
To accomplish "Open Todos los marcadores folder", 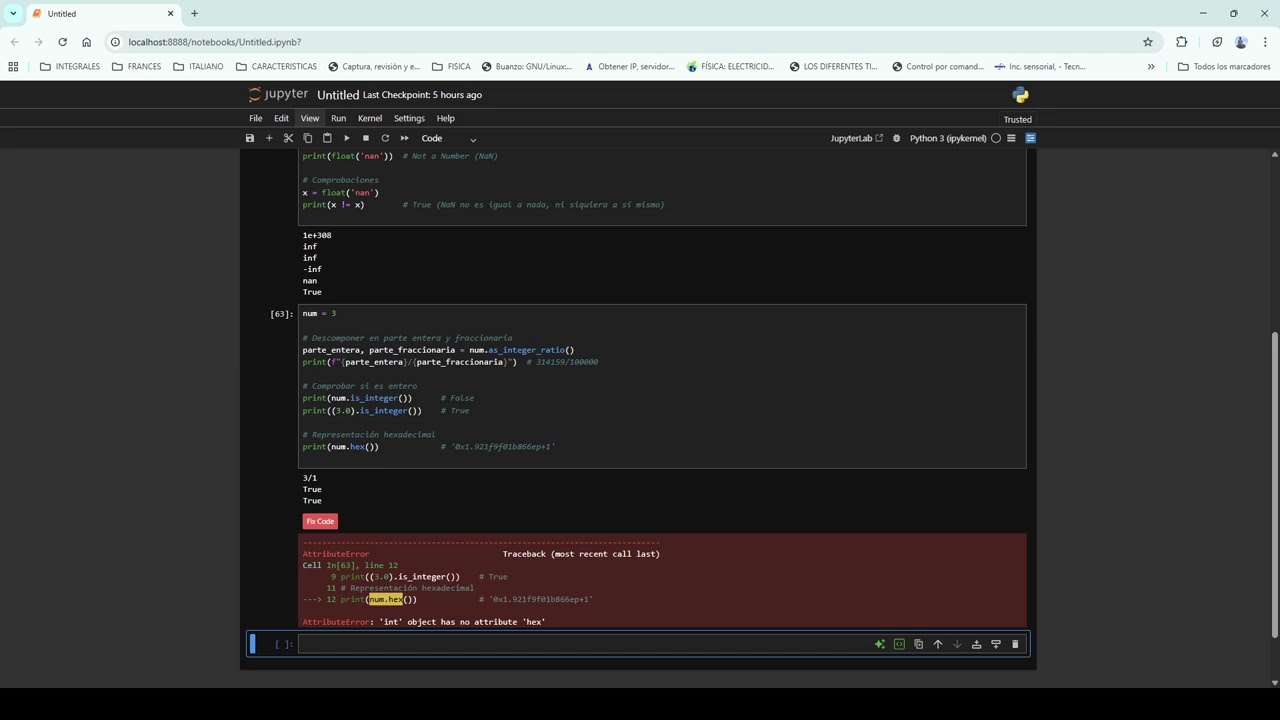I will pos(1223,67).
